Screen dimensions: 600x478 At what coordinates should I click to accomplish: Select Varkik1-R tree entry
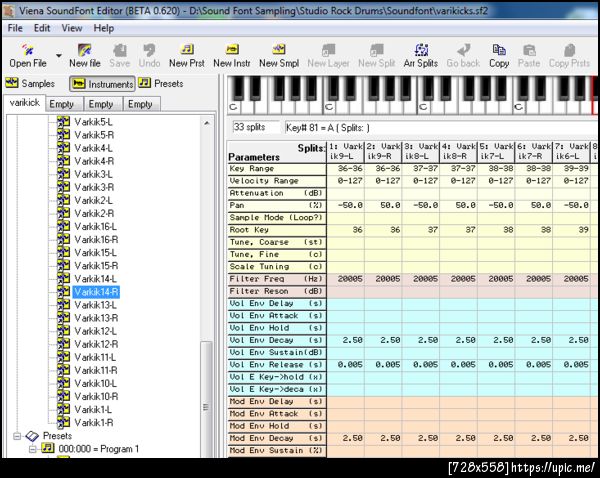pos(93,423)
